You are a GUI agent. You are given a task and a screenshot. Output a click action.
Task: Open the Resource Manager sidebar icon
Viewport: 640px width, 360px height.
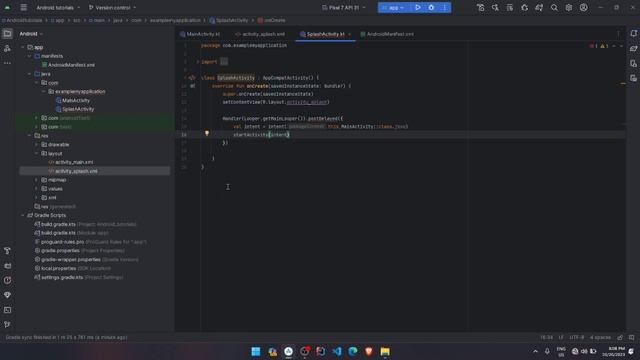coord(7,48)
